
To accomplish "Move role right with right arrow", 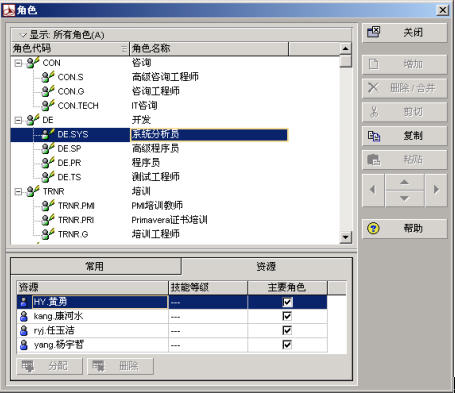I will [x=436, y=189].
